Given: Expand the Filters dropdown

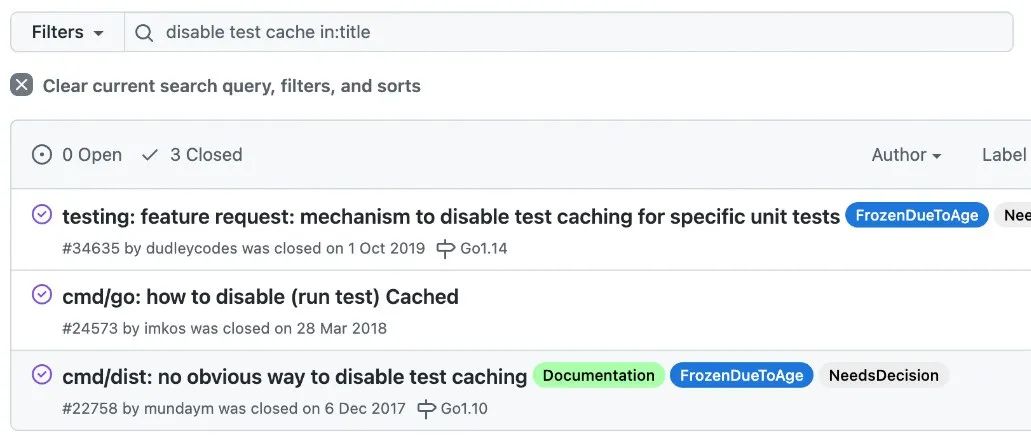Looking at the screenshot, I should pos(68,32).
